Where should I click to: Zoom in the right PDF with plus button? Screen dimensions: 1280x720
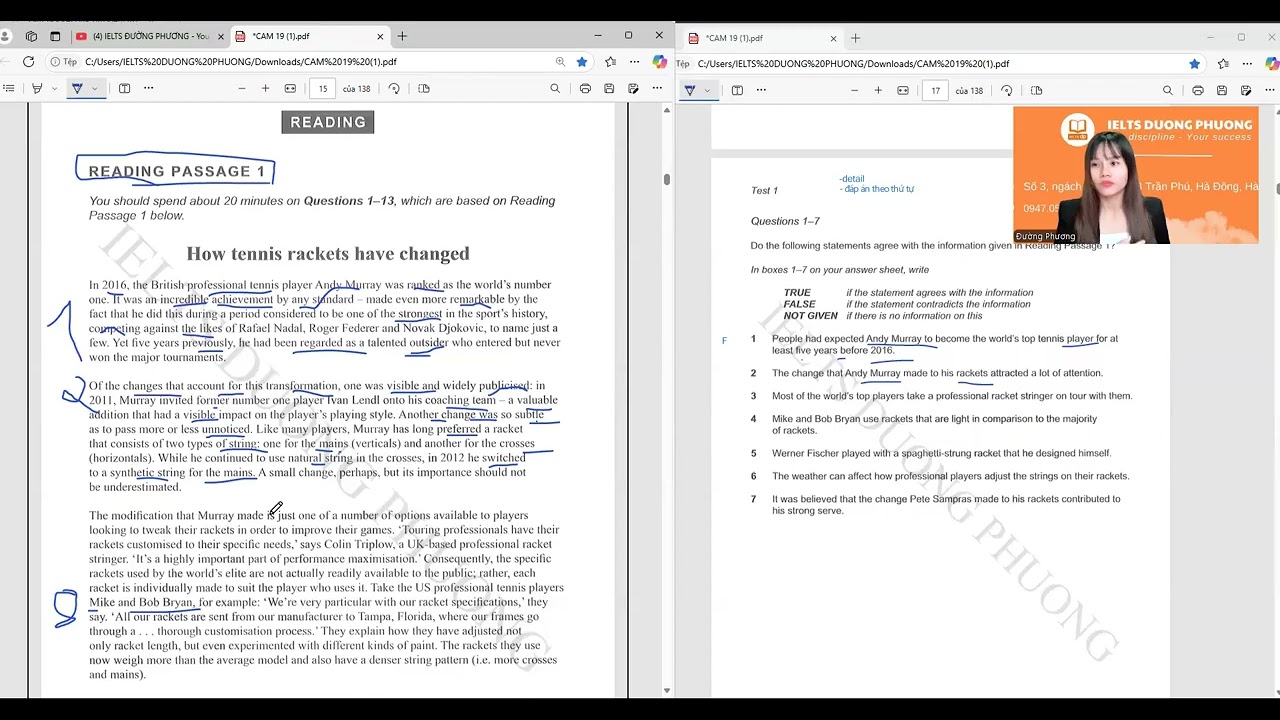coord(878,90)
